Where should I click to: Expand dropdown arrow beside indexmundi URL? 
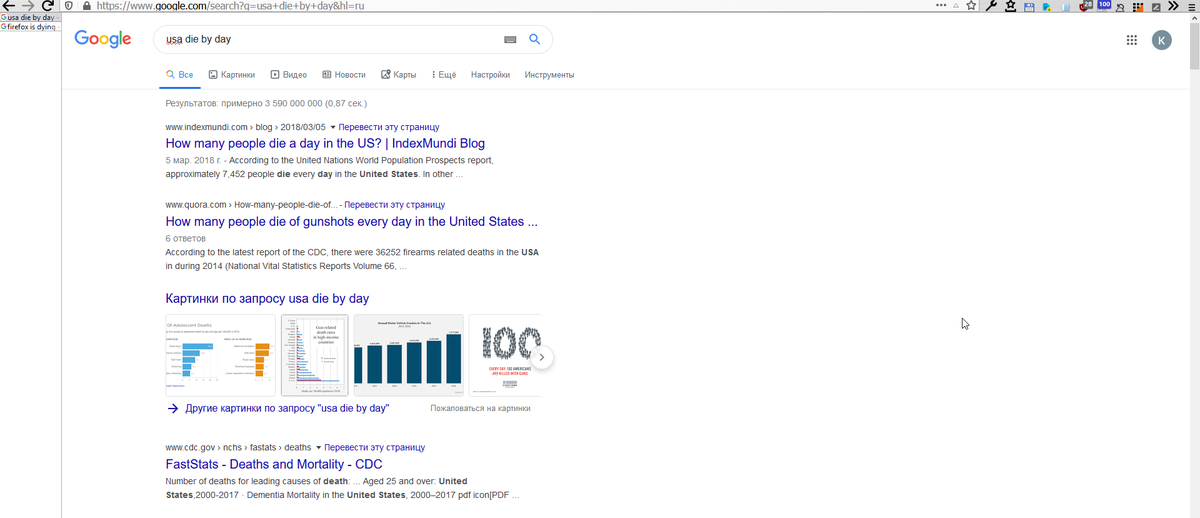333,128
